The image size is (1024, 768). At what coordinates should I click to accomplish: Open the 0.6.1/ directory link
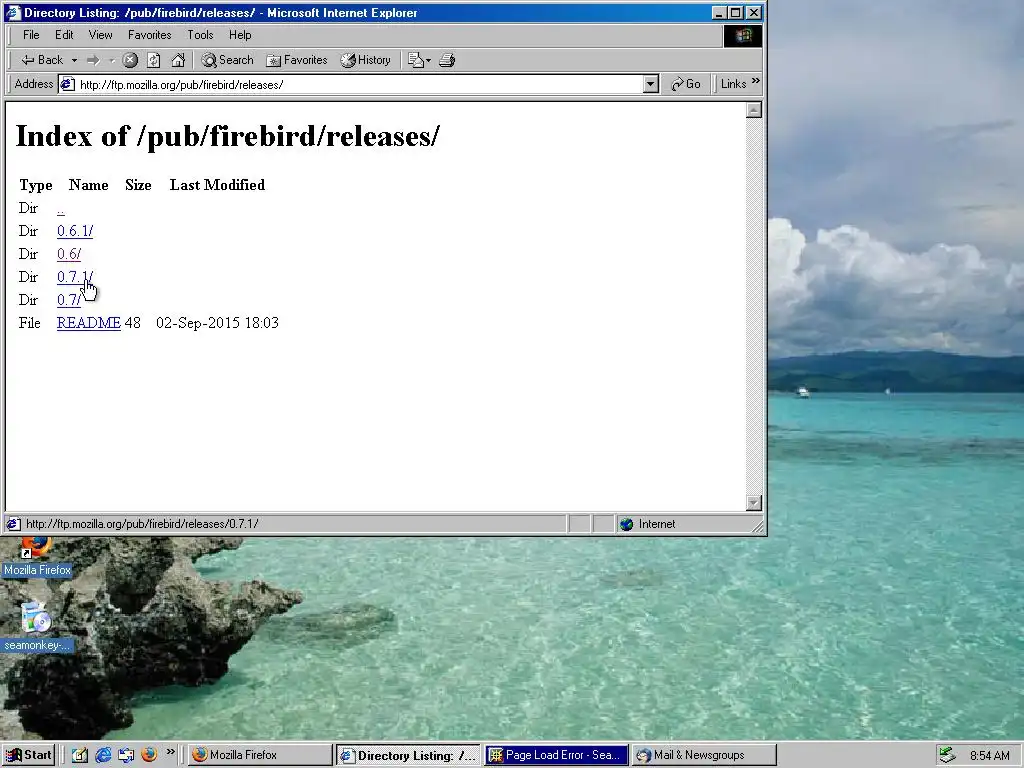click(x=75, y=231)
